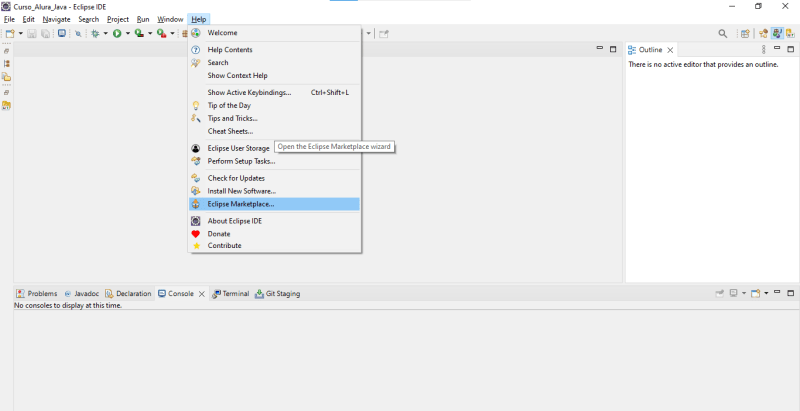Open the Outline view menu with three dots
This screenshot has width=800, height=411.
(x=764, y=49)
